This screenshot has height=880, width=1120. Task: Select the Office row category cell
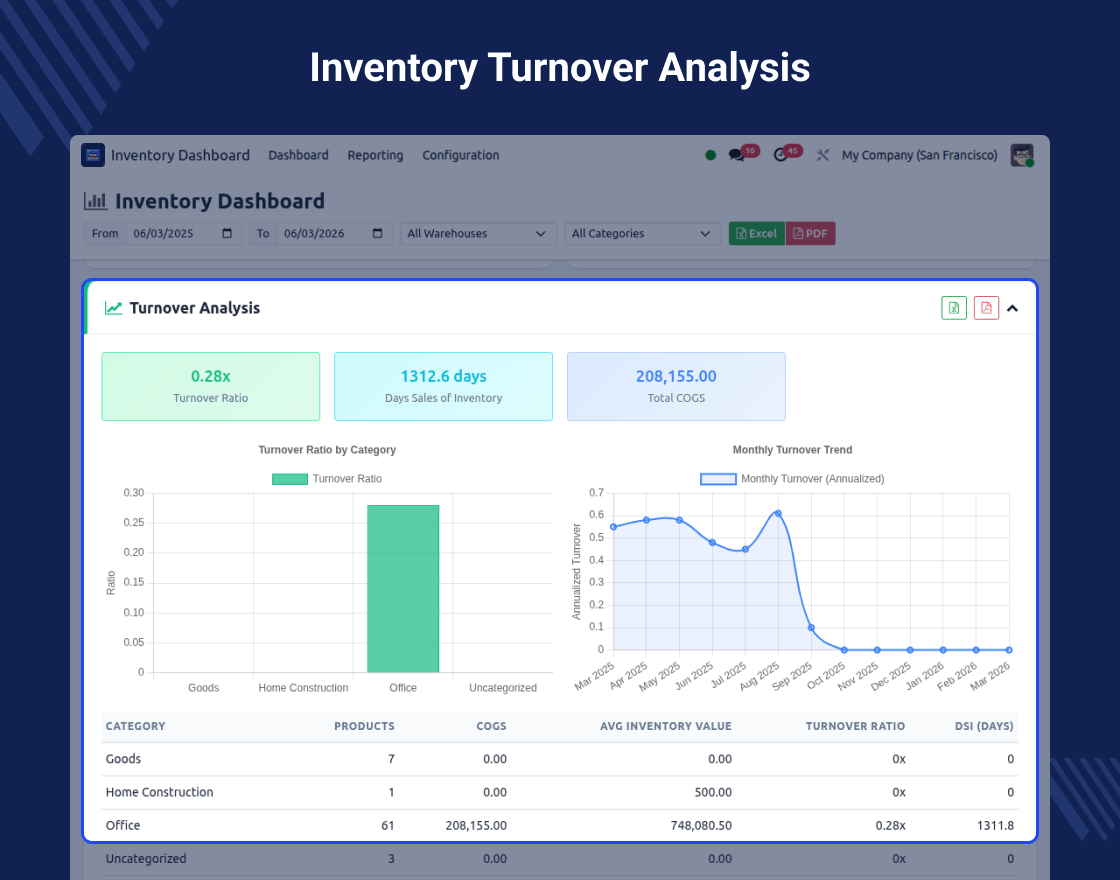[123, 826]
